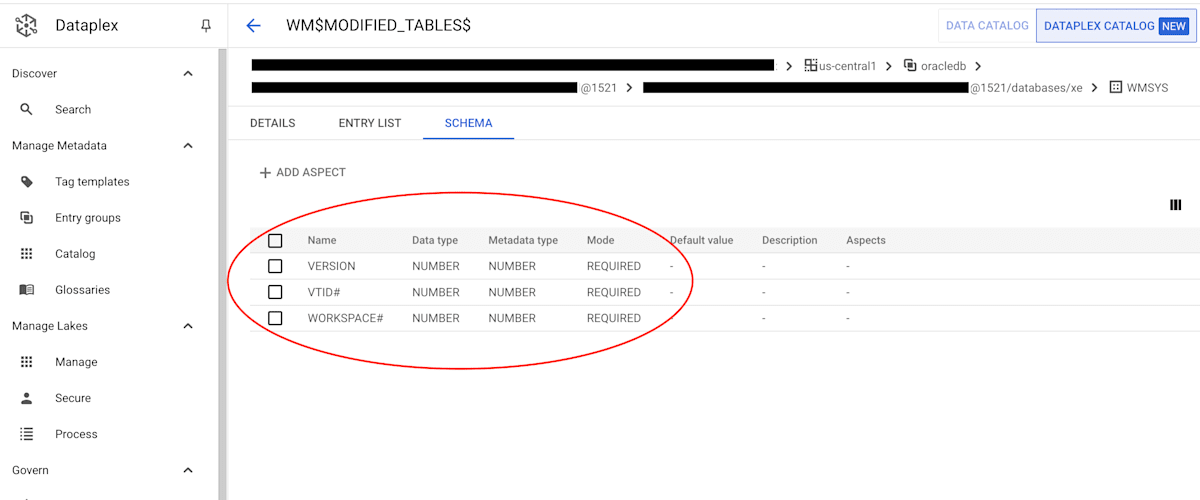Sort by the Name column header
The image size is (1200, 500).
pos(321,240)
